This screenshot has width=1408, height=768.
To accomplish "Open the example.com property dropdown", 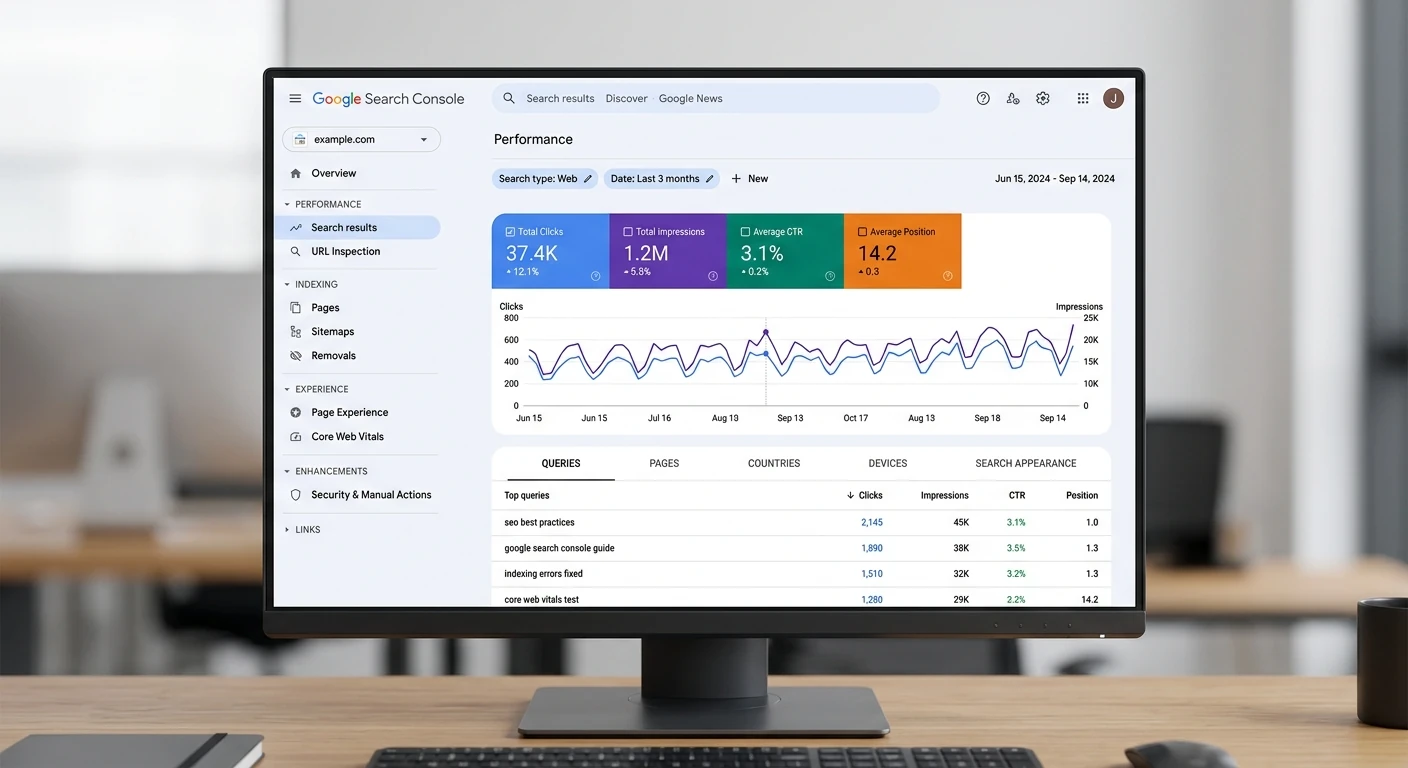I will coord(361,140).
